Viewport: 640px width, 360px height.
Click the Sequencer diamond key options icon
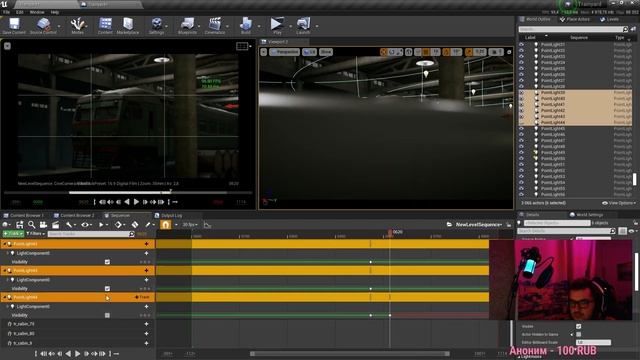[118, 224]
